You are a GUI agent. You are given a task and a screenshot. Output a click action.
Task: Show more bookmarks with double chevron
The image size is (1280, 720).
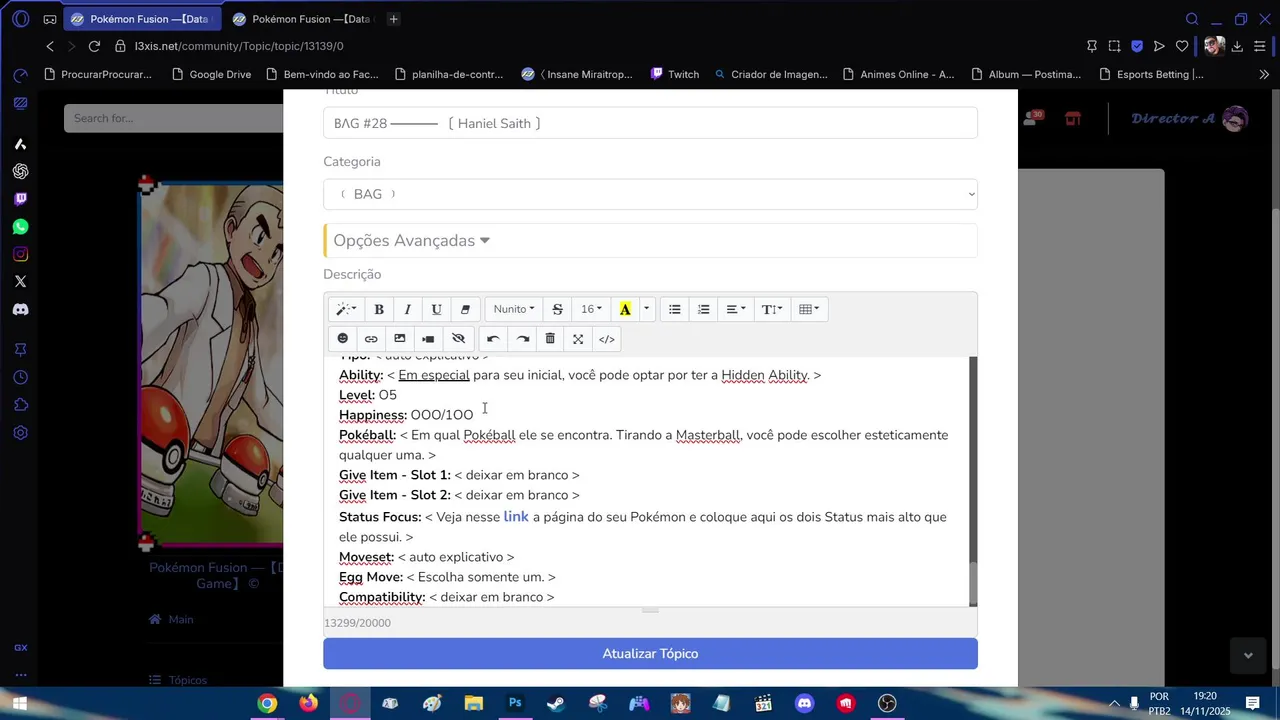pyautogui.click(x=1263, y=74)
